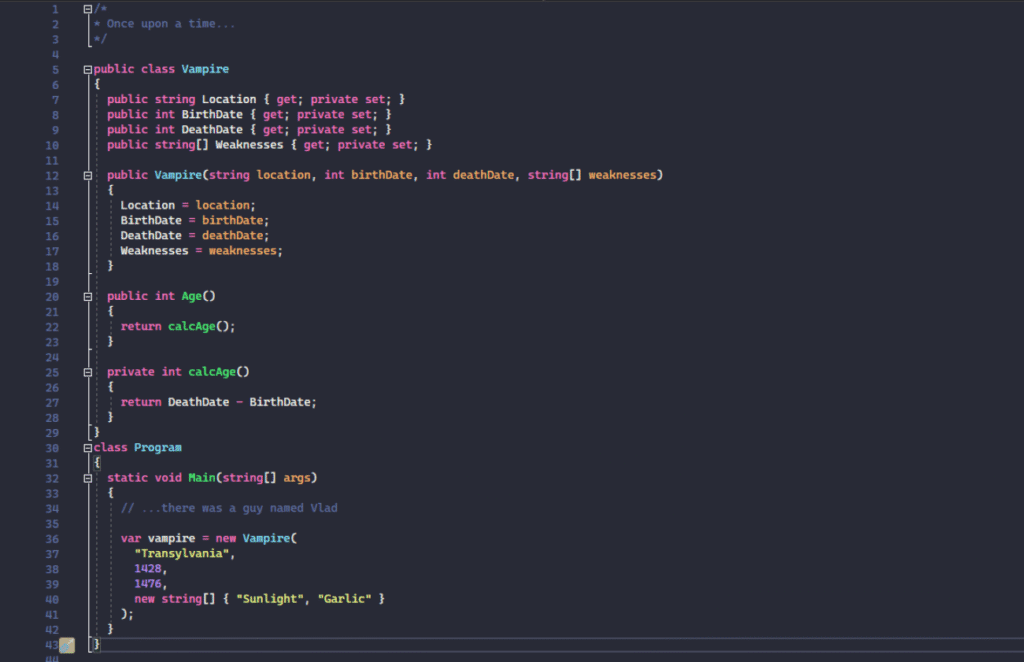Click the Location property name on line 7
The height and width of the screenshot is (662, 1024).
coord(229,99)
